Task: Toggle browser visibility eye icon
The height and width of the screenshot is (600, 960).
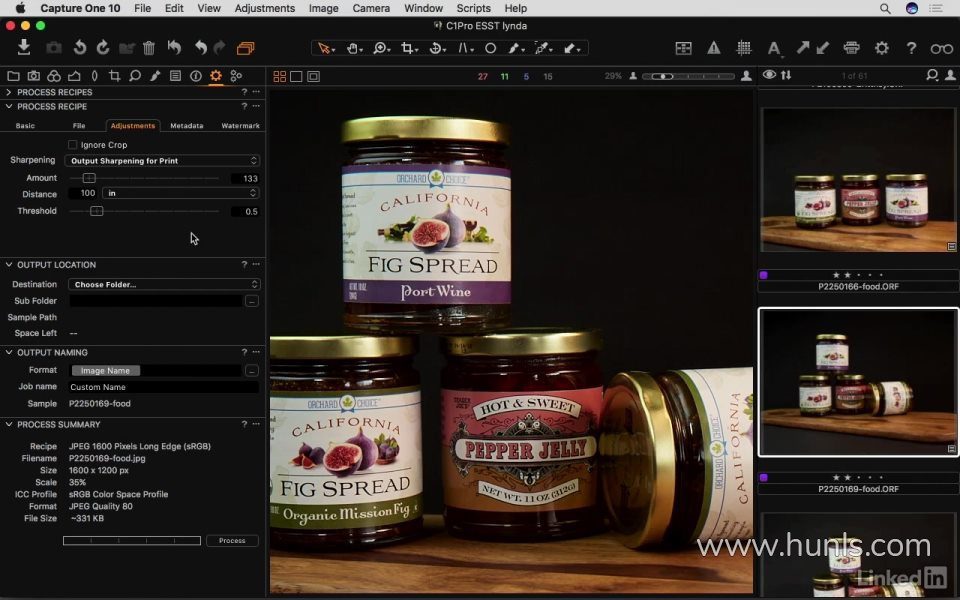Action: [769, 75]
